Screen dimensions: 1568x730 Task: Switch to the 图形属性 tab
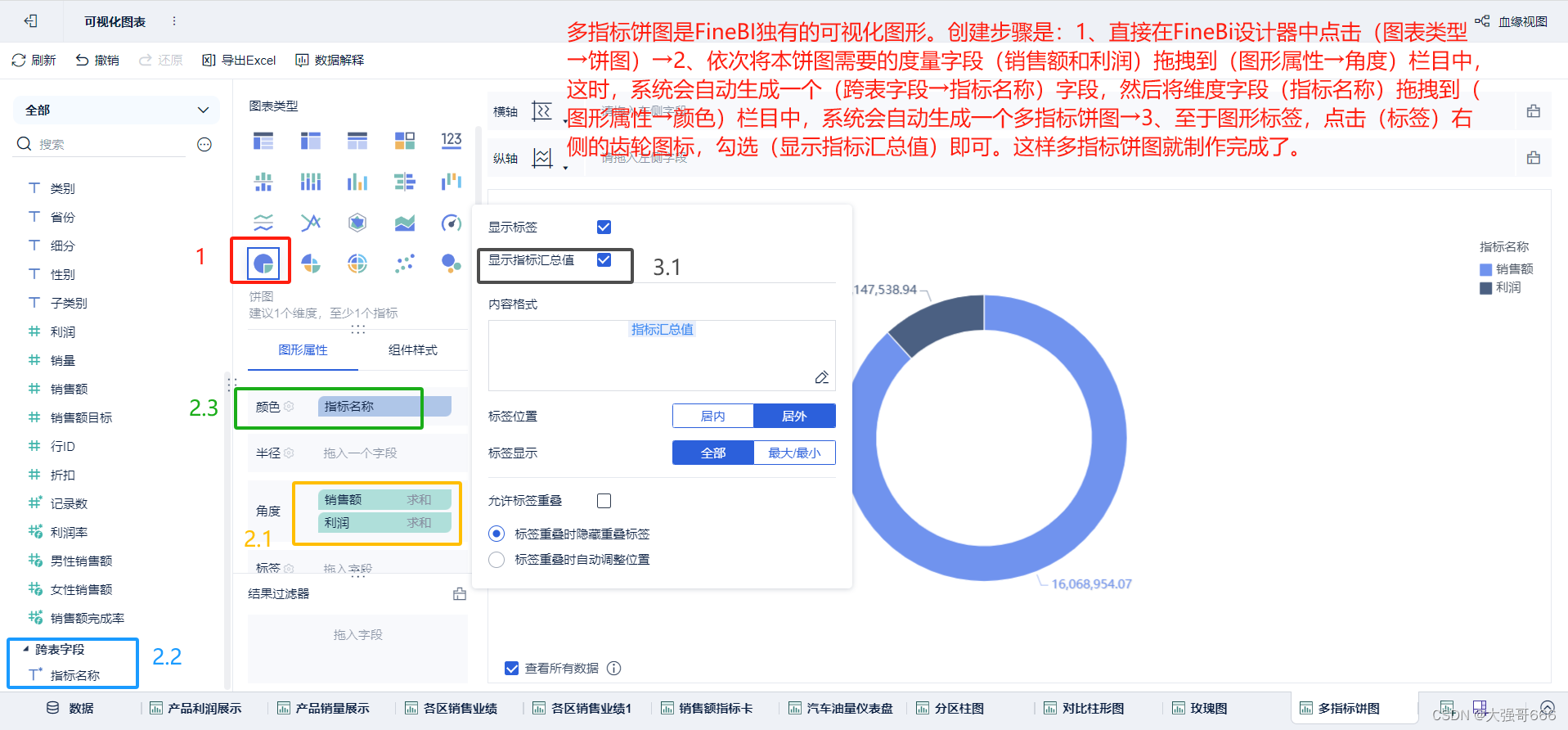click(303, 349)
